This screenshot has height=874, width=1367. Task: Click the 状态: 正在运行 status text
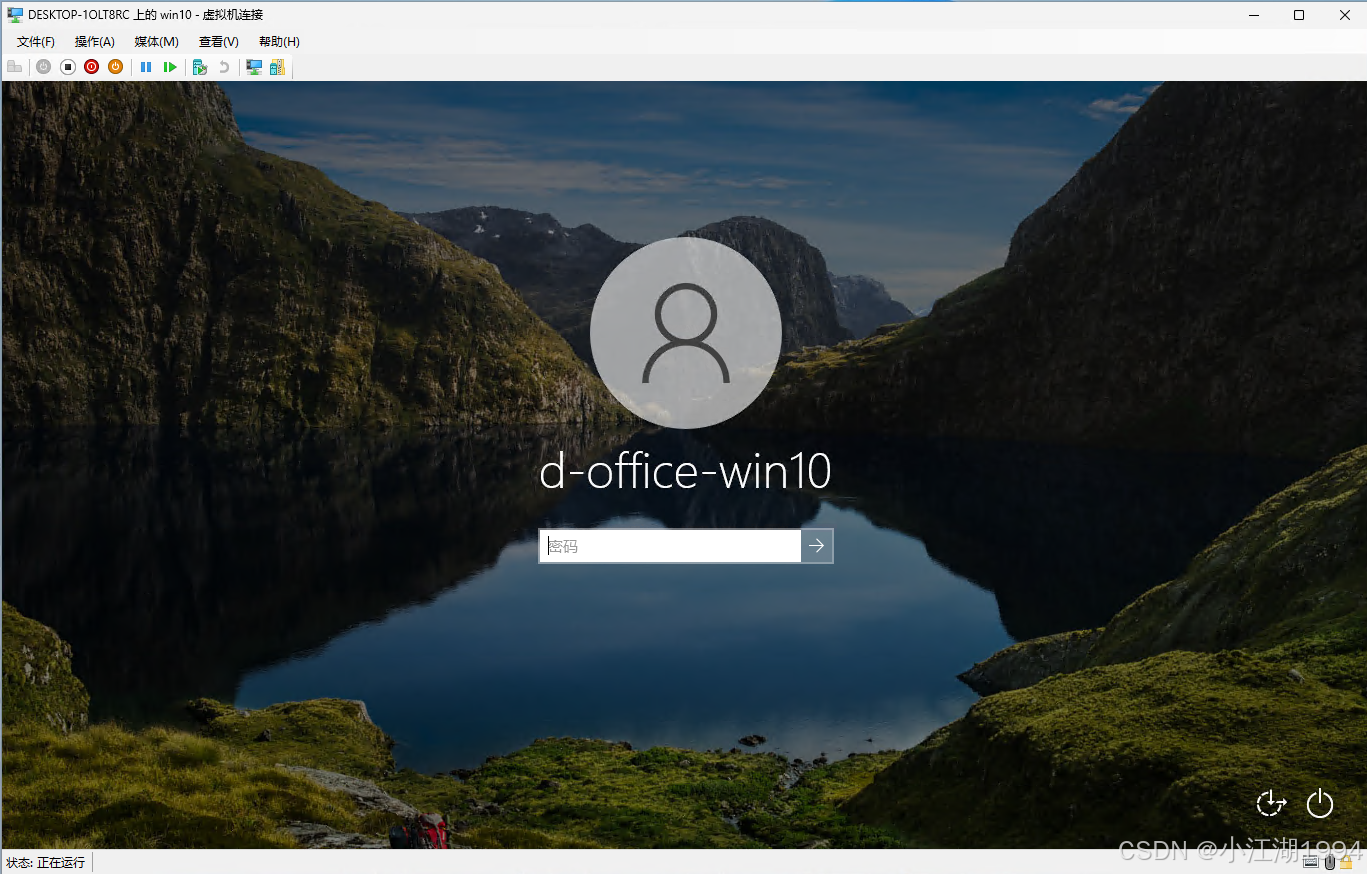click(46, 862)
